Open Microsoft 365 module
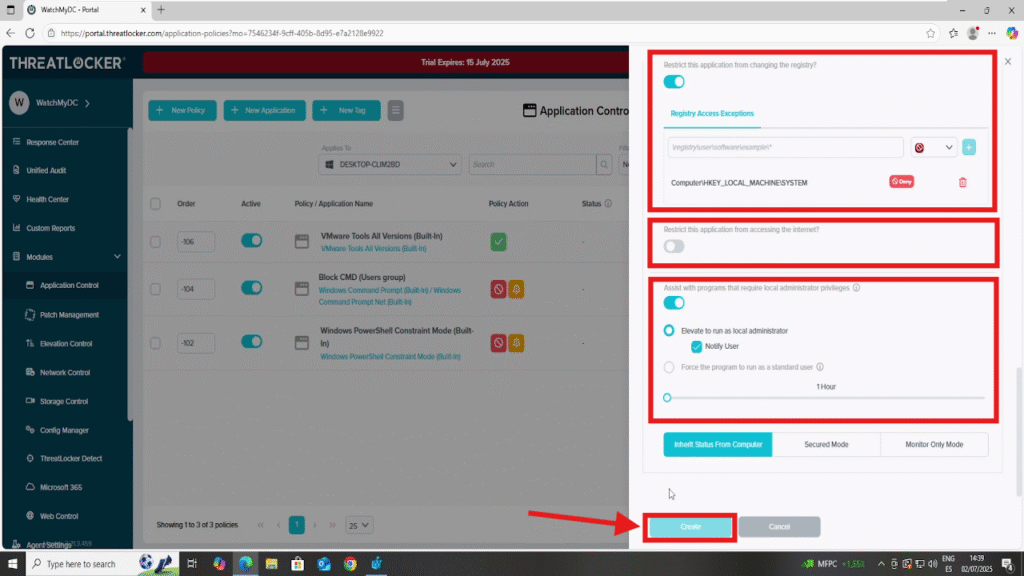 coord(61,487)
